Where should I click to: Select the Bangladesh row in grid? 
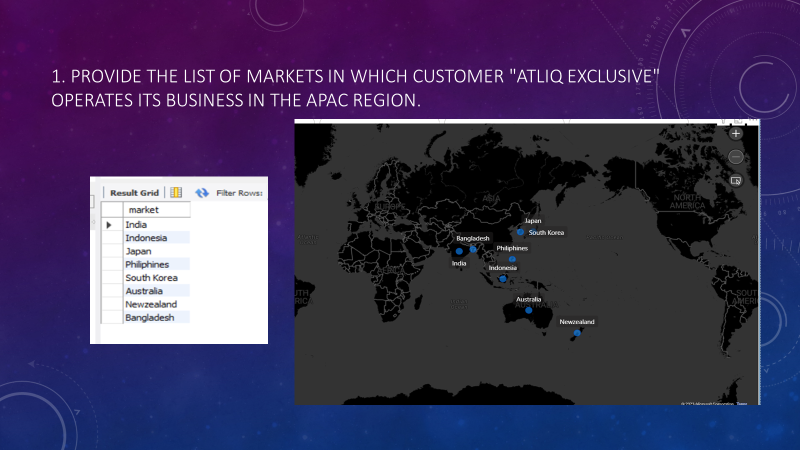(x=157, y=317)
